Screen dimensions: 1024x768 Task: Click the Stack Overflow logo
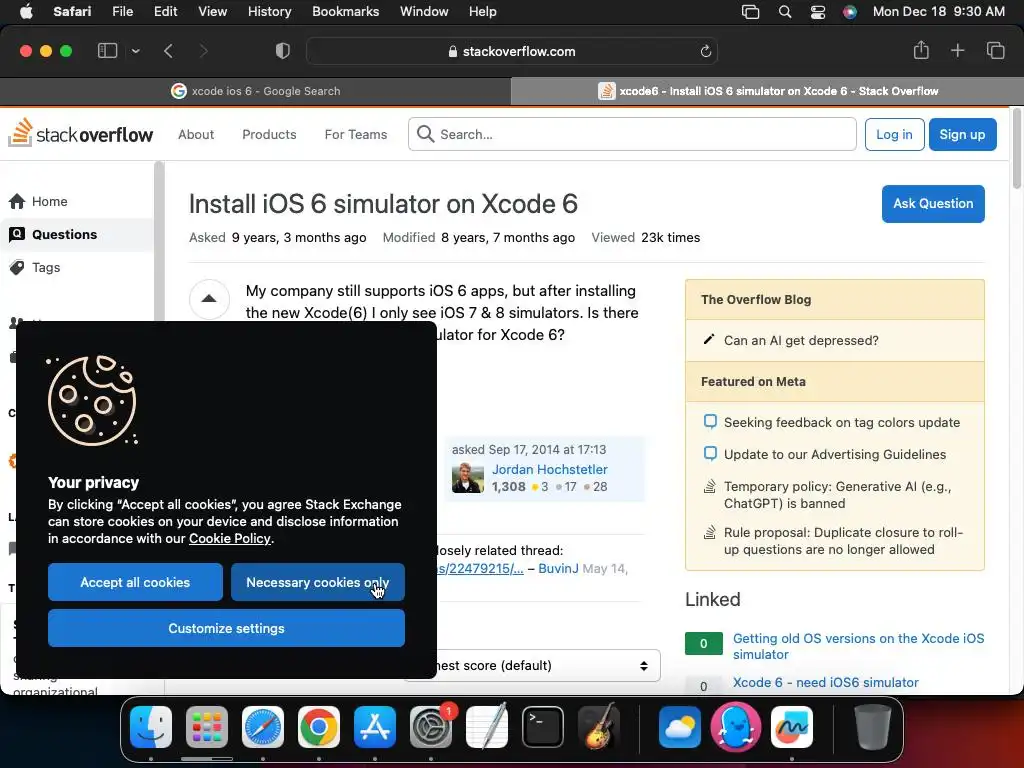[80, 134]
